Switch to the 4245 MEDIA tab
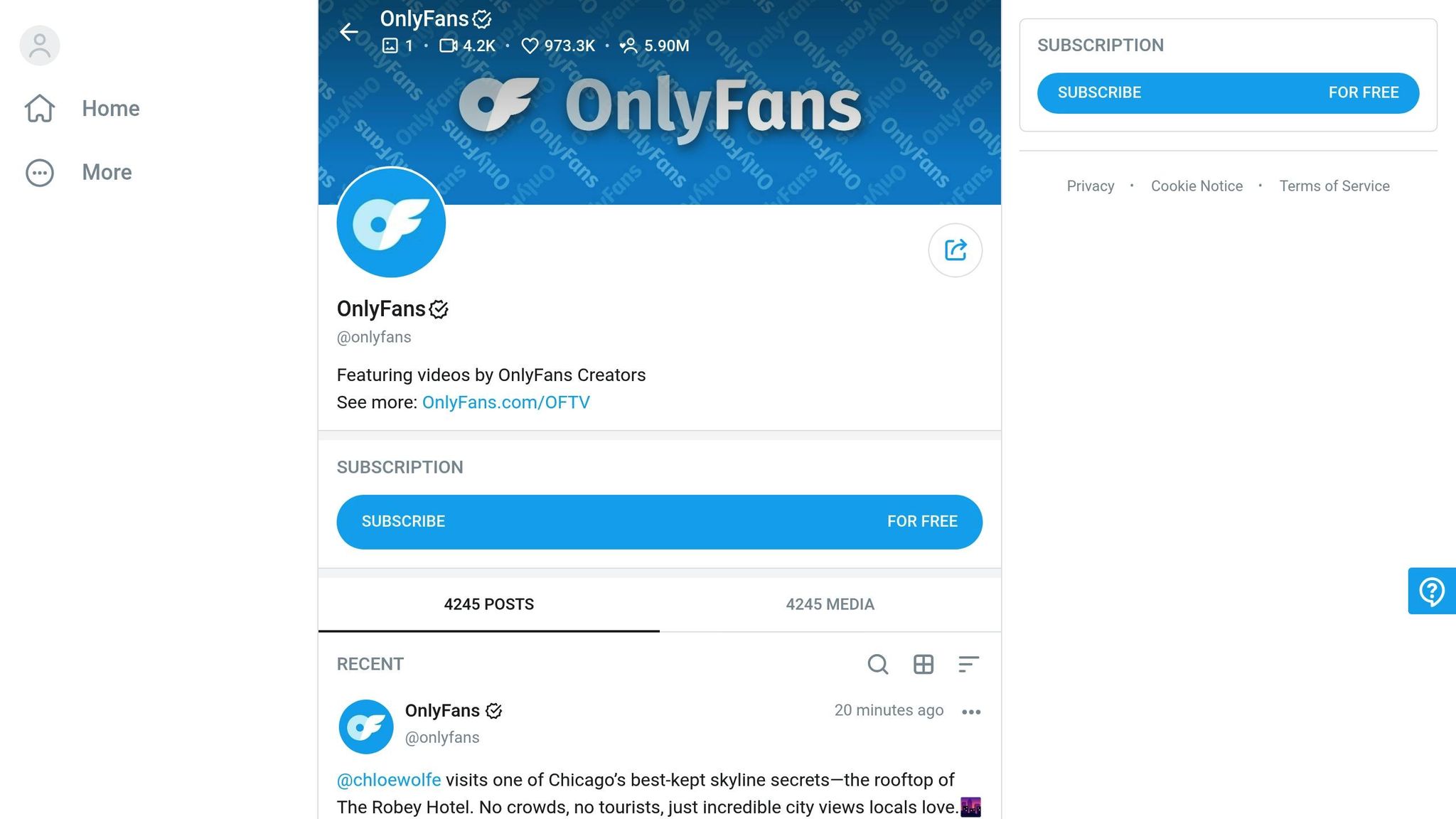 (830, 604)
